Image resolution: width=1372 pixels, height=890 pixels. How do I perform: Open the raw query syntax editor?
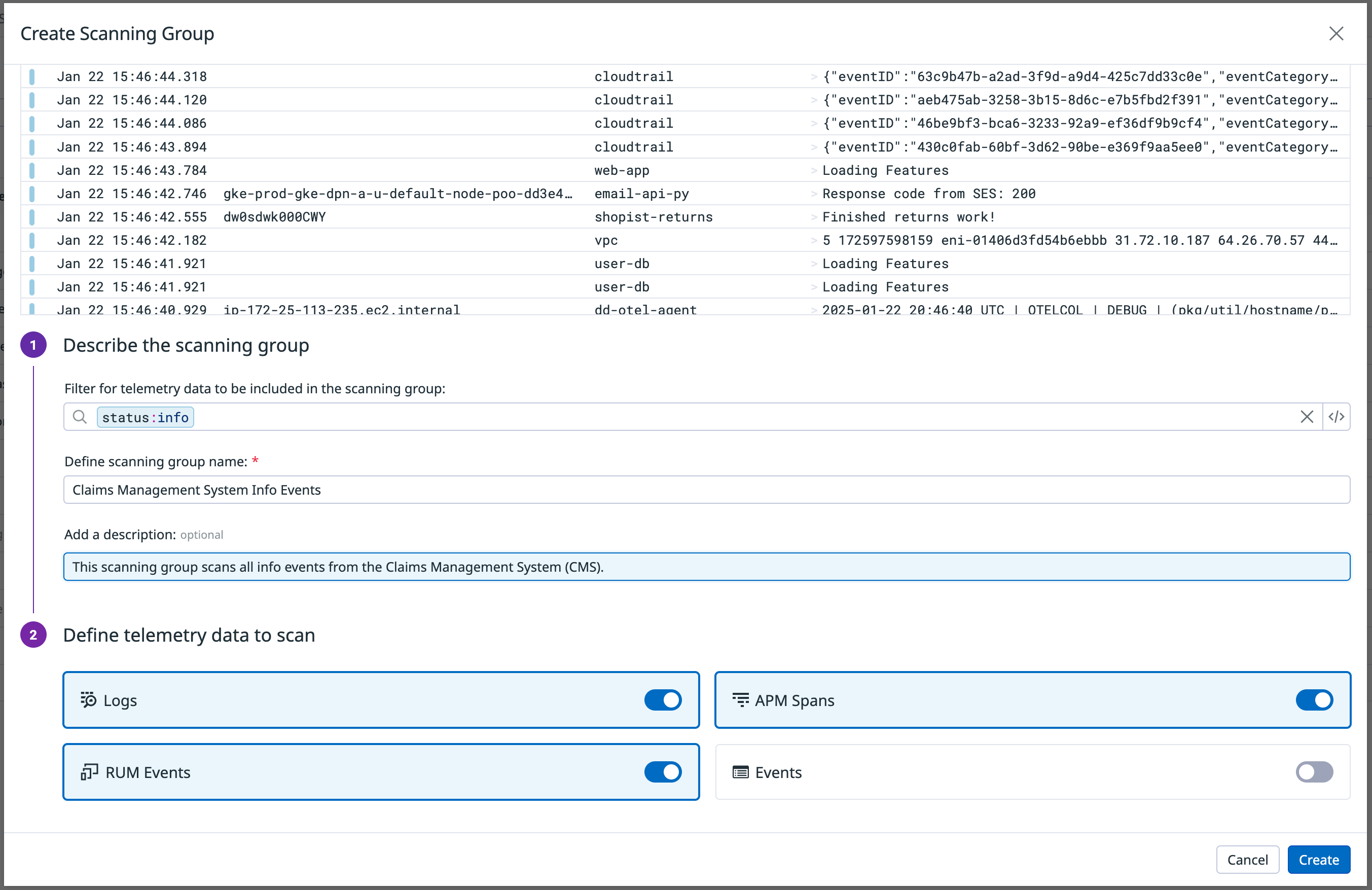[x=1337, y=417]
